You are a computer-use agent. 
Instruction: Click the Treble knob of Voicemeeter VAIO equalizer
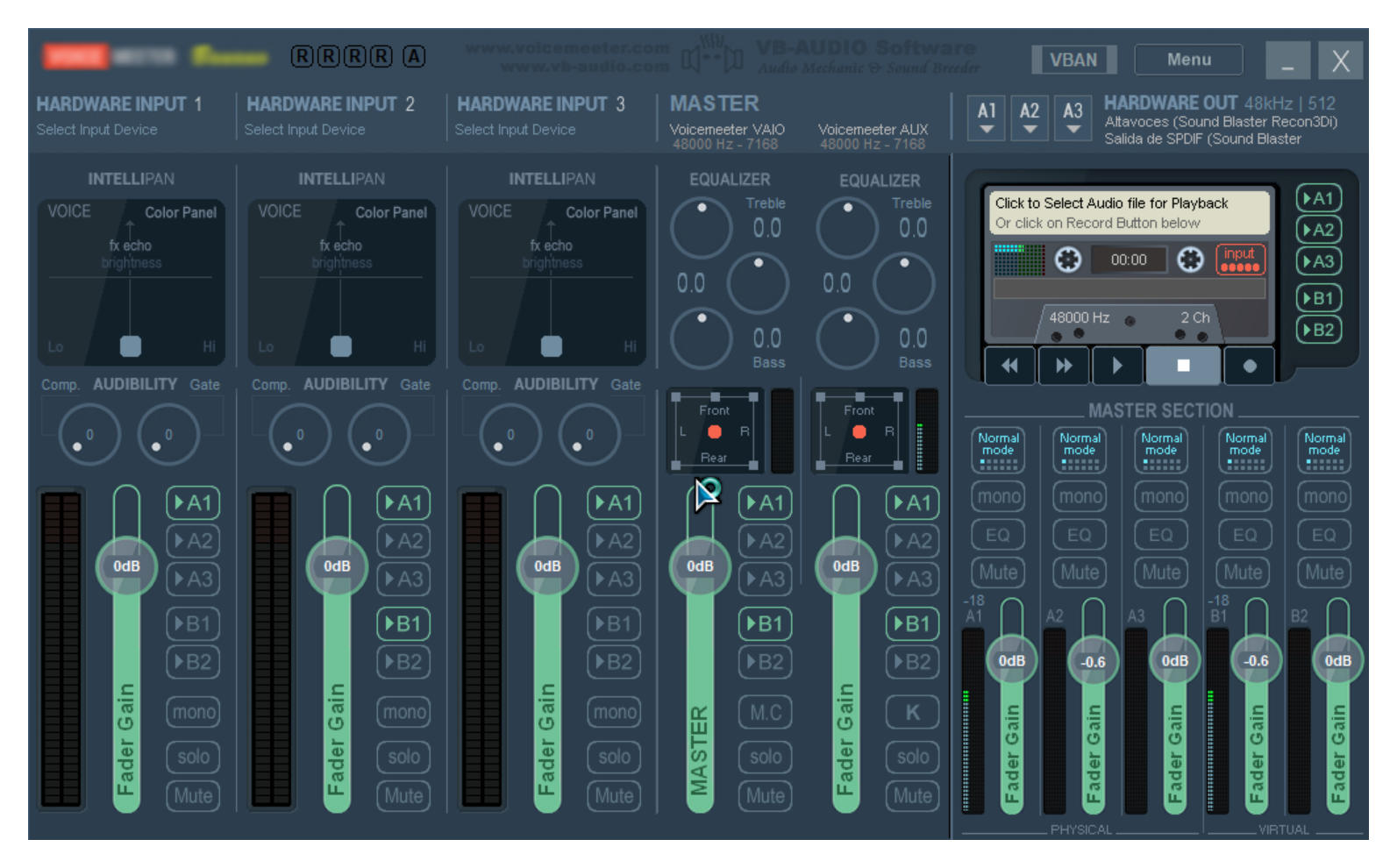click(701, 228)
